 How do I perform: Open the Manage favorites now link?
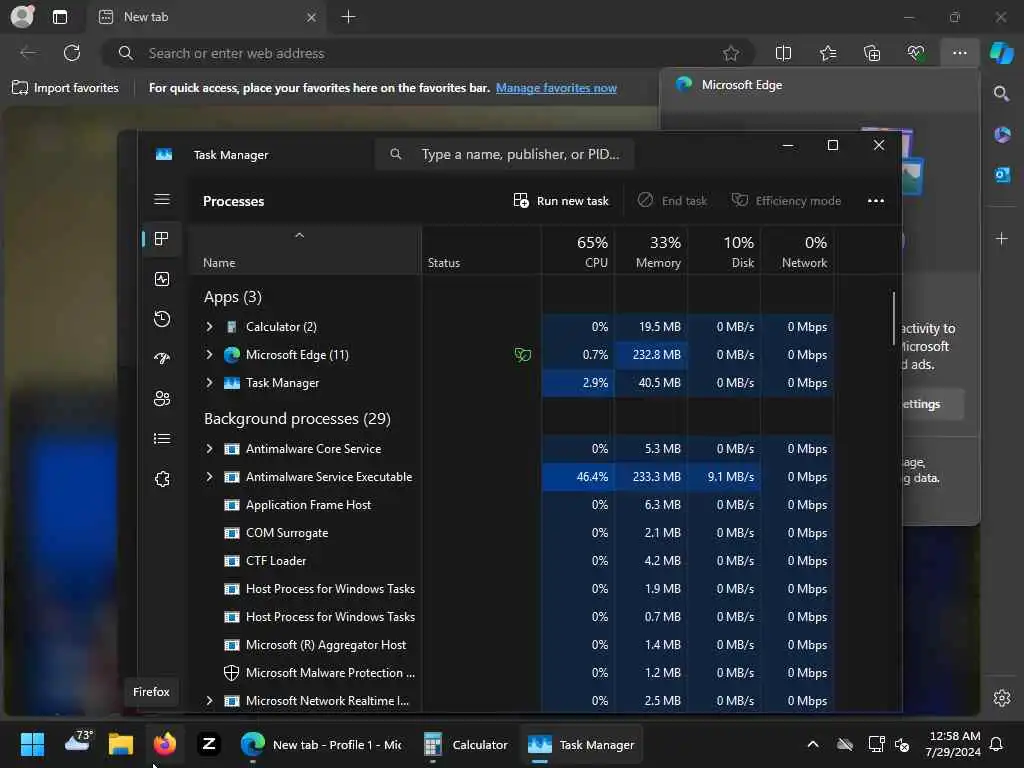coord(556,88)
